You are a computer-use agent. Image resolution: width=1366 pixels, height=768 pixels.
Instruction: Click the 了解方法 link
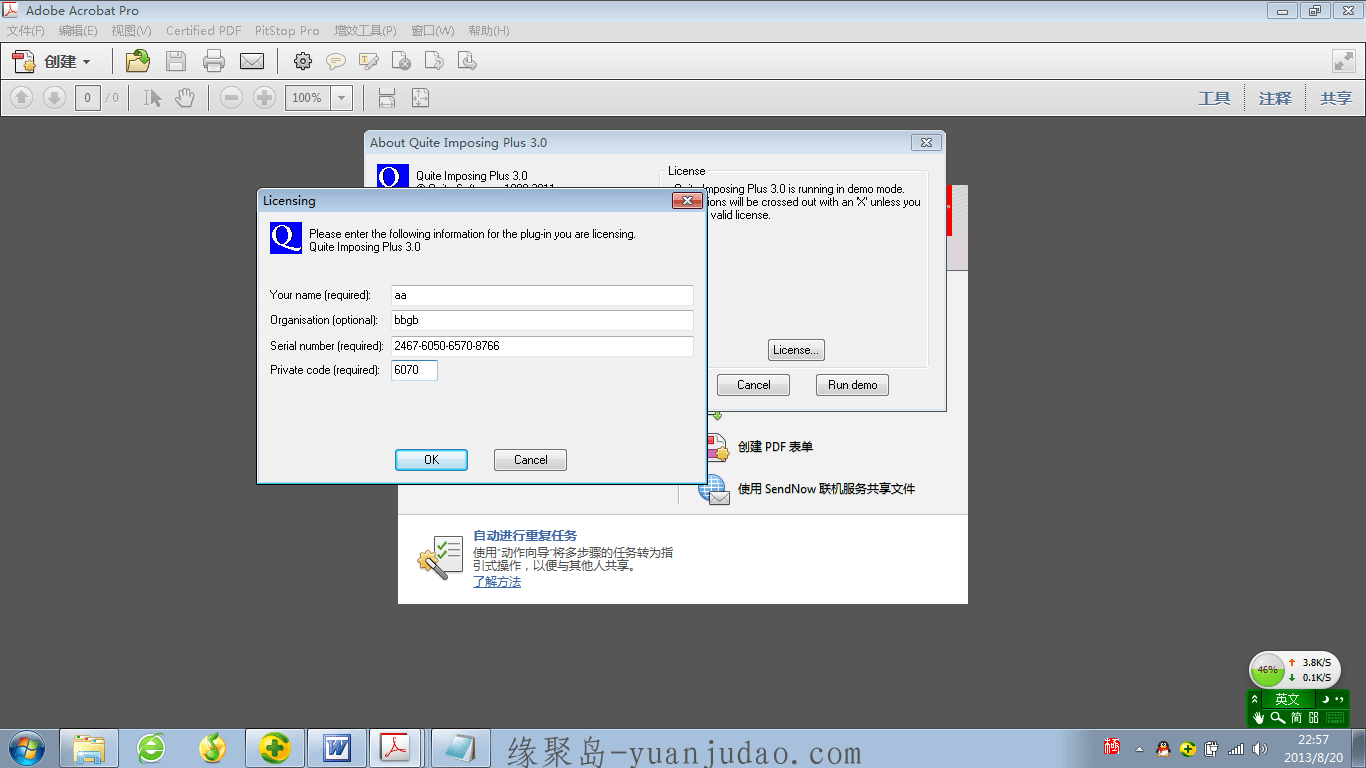point(497,582)
